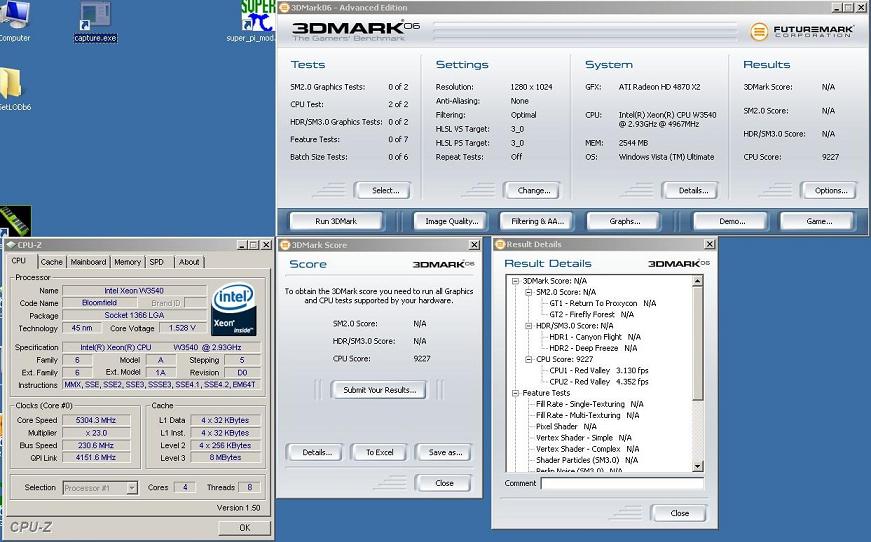Collapse the 3DMark Score tree node
The height and width of the screenshot is (542, 871).
[x=515, y=281]
